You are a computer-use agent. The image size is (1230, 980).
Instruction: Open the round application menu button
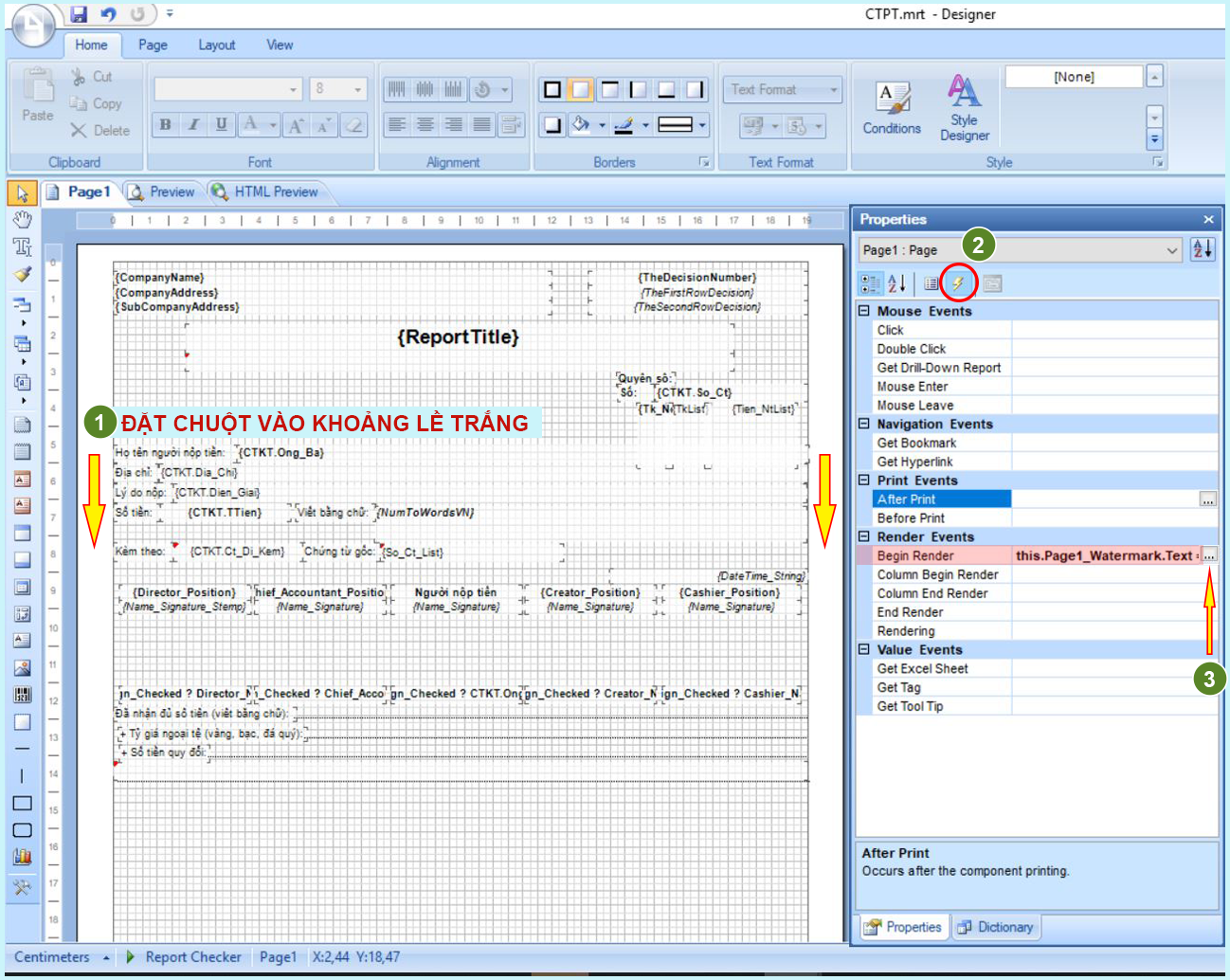pos(33,26)
